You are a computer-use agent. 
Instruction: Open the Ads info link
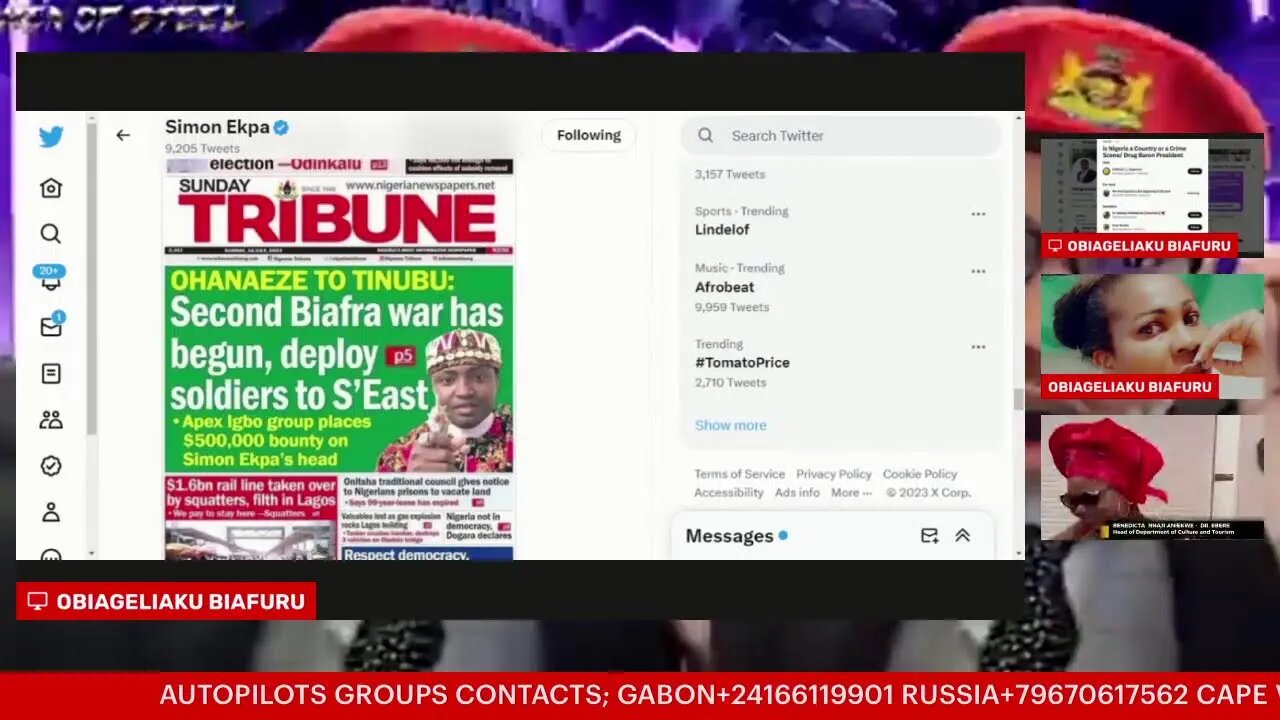797,492
